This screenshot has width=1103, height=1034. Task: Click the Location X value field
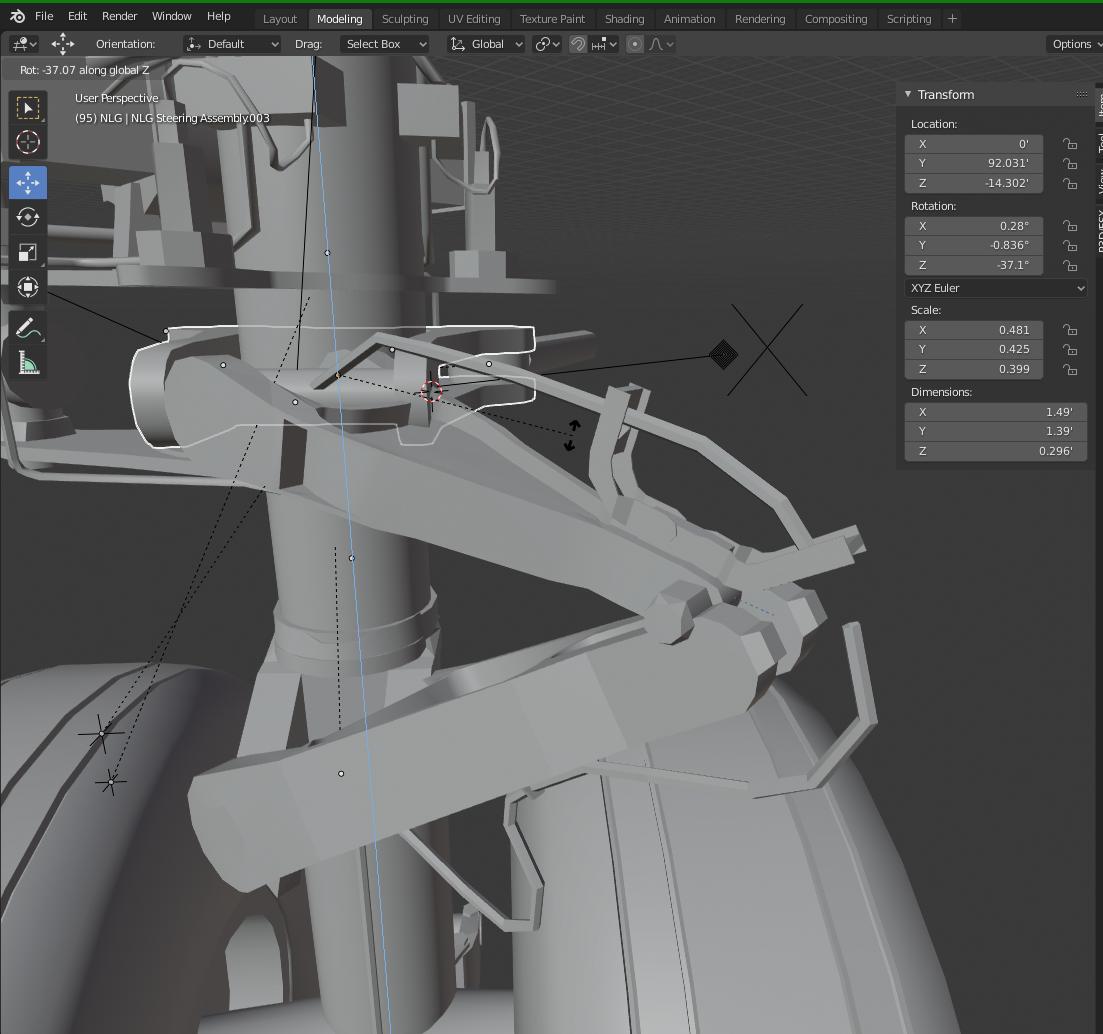(974, 144)
